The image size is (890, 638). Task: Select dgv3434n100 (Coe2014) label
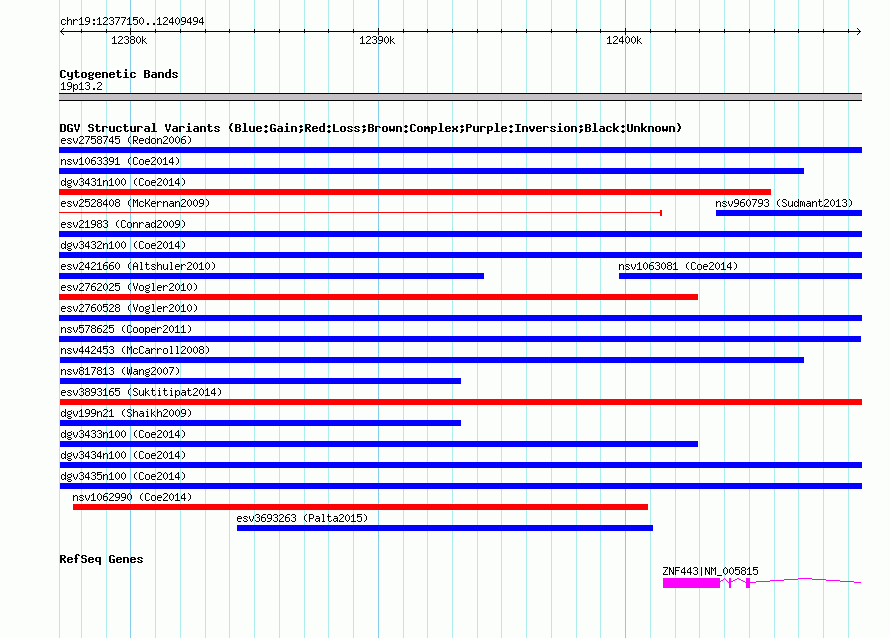[x=123, y=455]
